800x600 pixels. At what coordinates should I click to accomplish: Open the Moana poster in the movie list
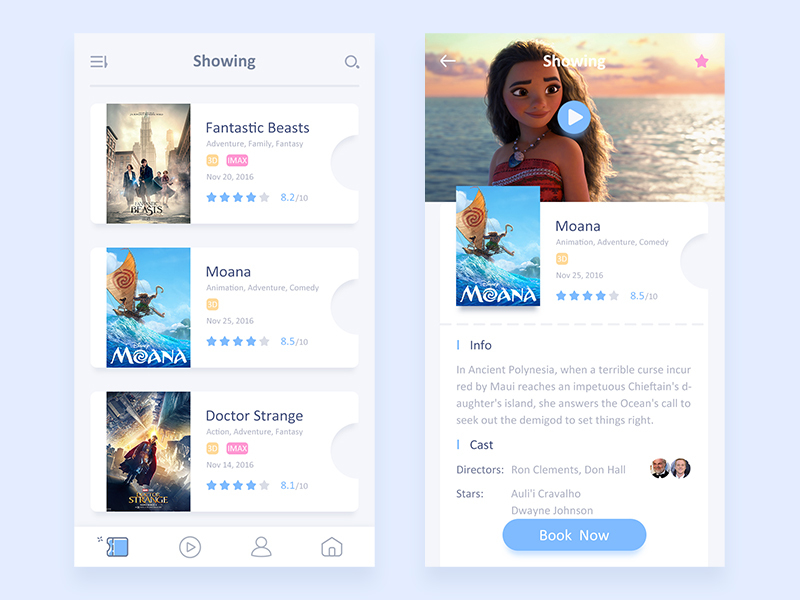[148, 308]
